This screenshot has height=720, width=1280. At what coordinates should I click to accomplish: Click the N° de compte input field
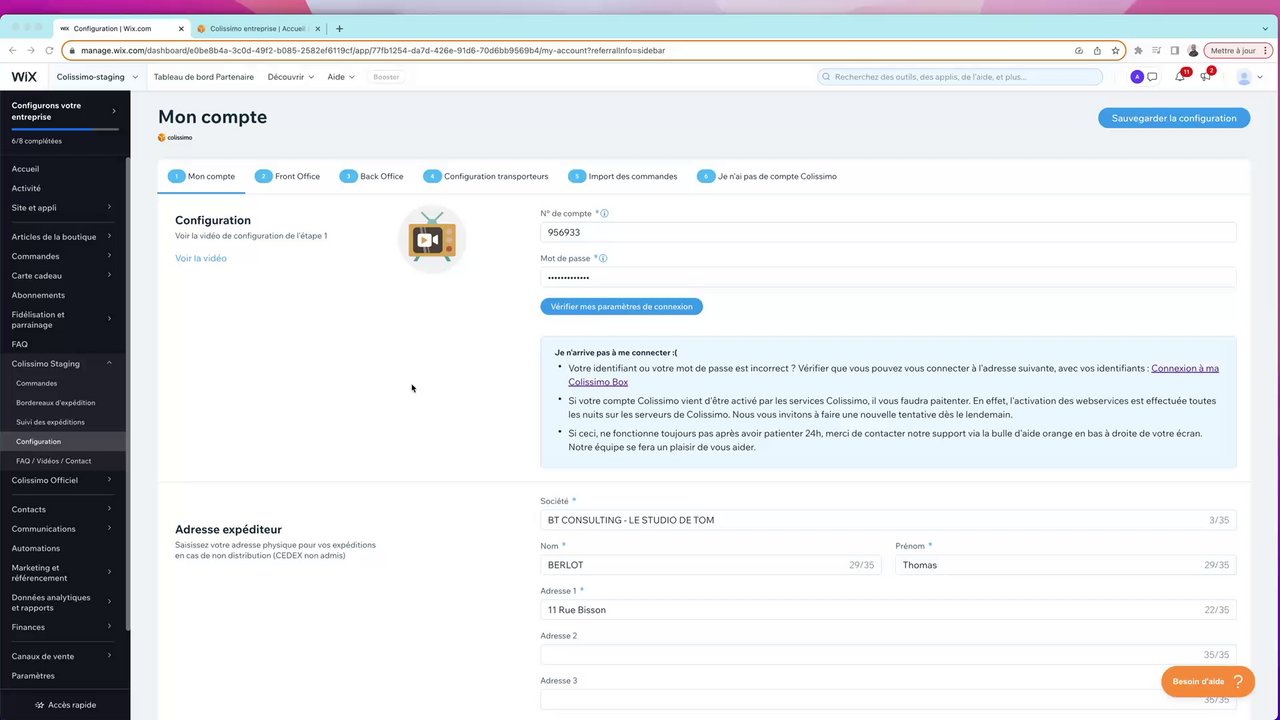click(888, 232)
